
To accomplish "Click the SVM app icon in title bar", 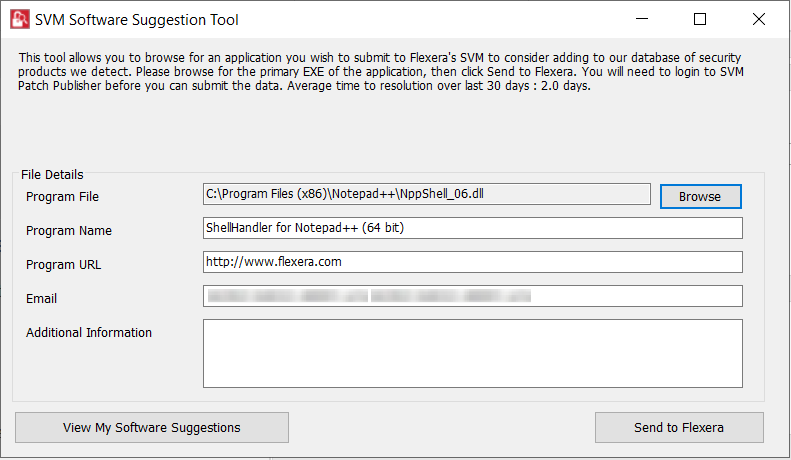I will 17,19.
